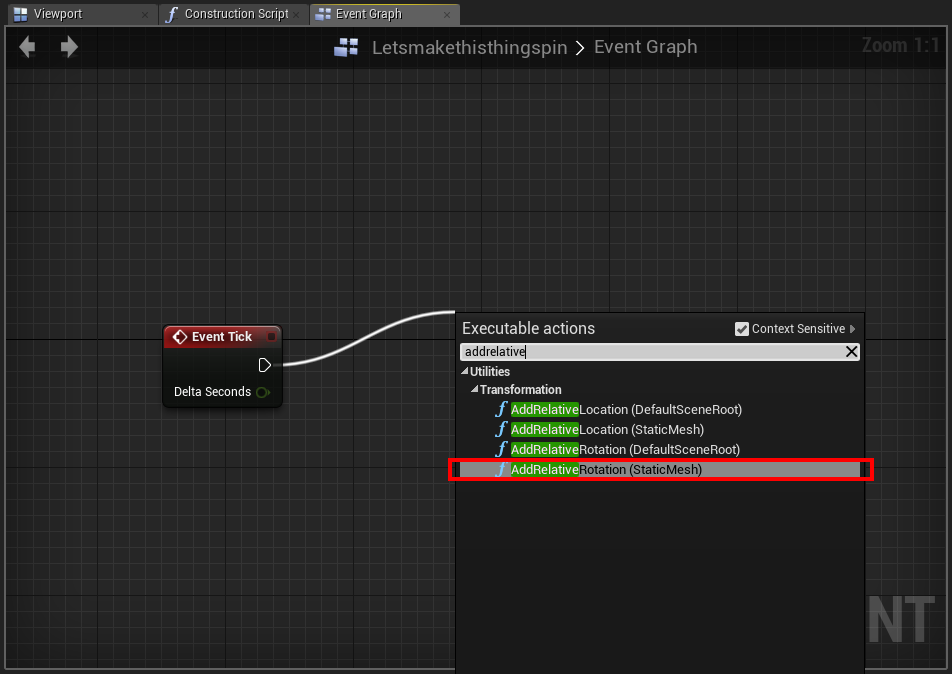The height and width of the screenshot is (674, 952).
Task: Clear the search box with X
Action: point(851,352)
